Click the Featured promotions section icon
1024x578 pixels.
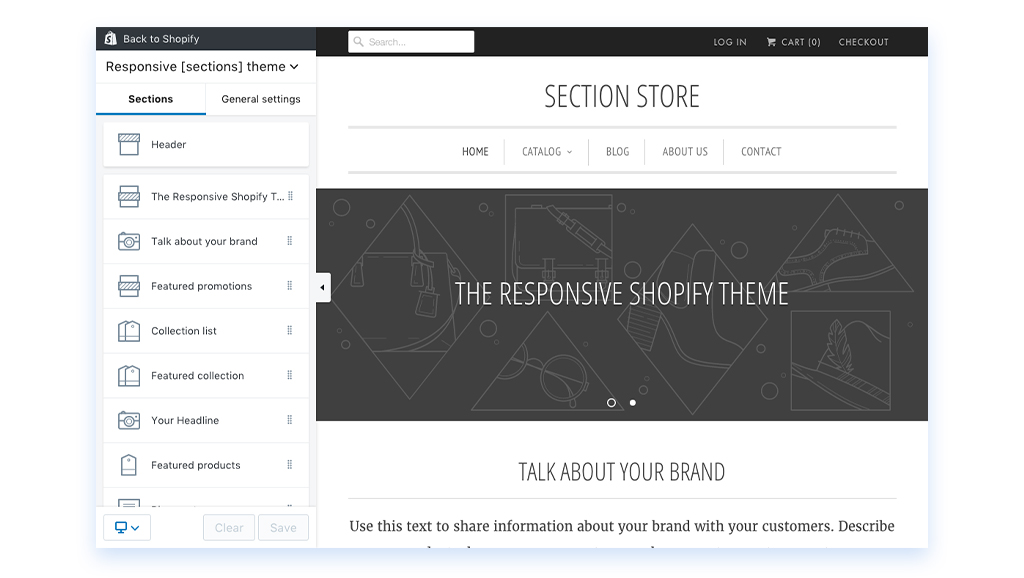pyautogui.click(x=128, y=286)
